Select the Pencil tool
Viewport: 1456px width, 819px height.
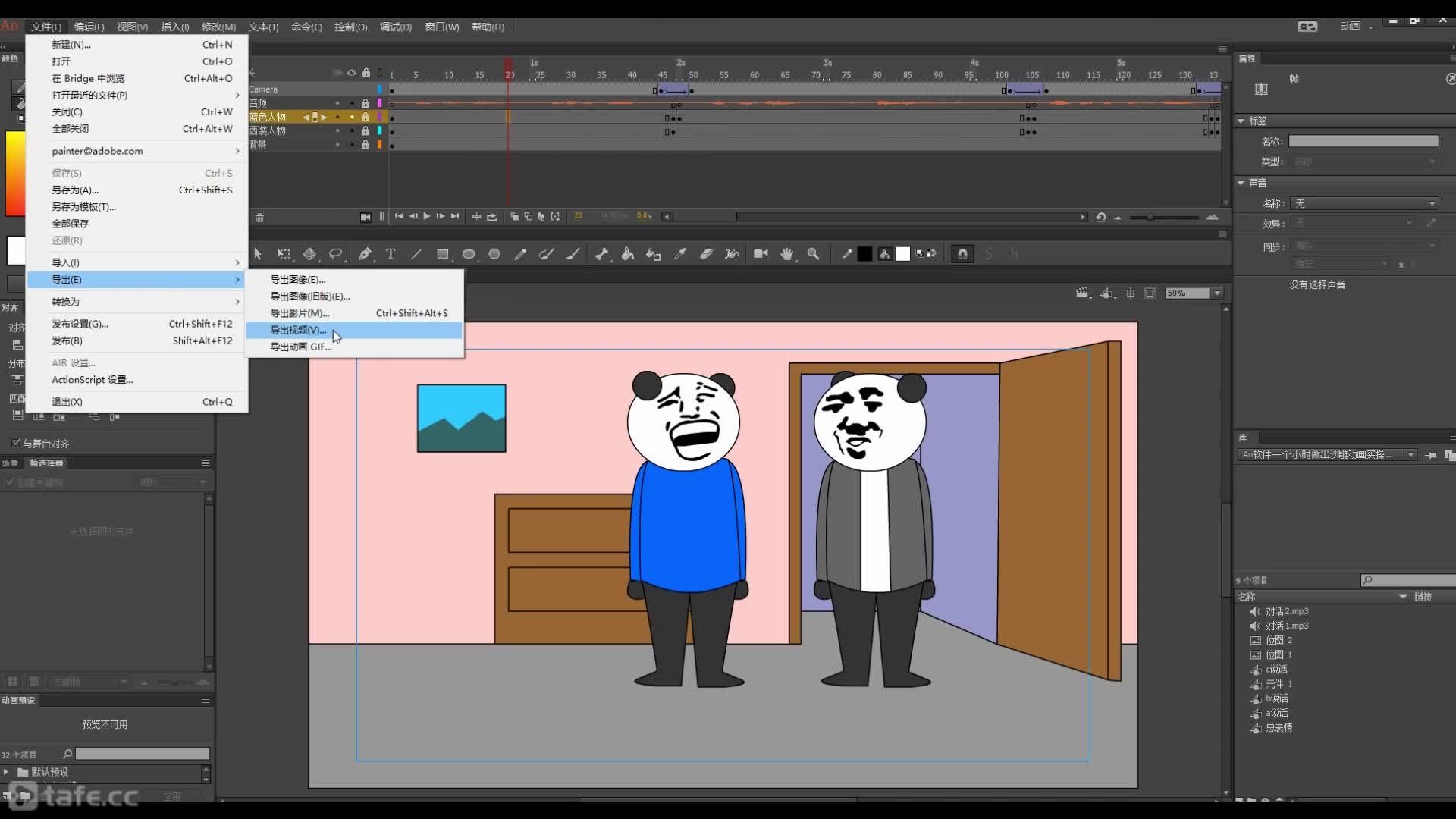point(520,254)
